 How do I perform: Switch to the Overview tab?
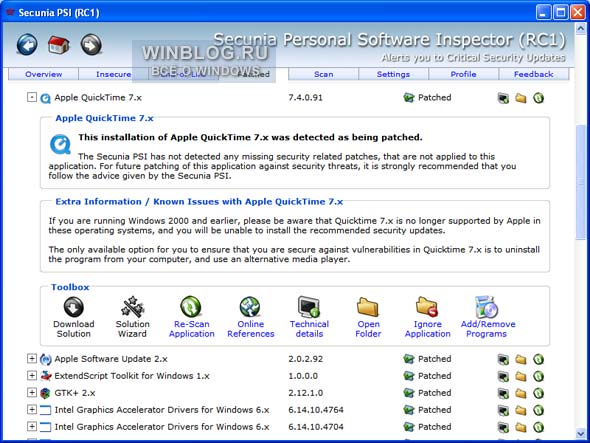pos(43,74)
